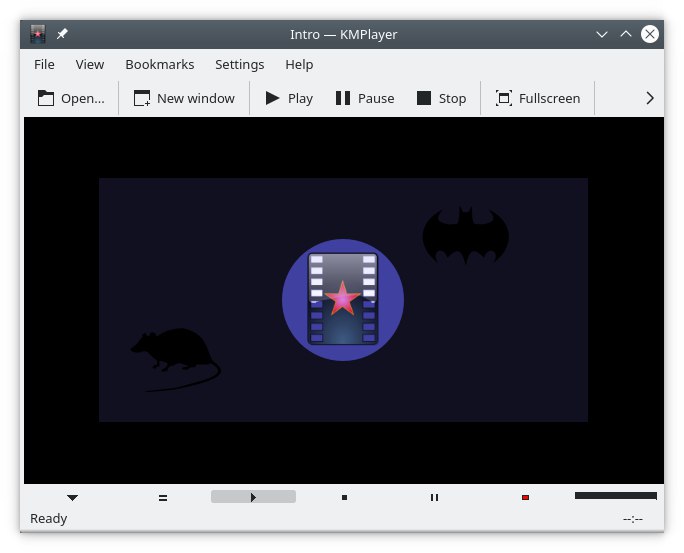The image size is (684, 553).
Task: Click the --:-- time display
Action: (x=633, y=519)
